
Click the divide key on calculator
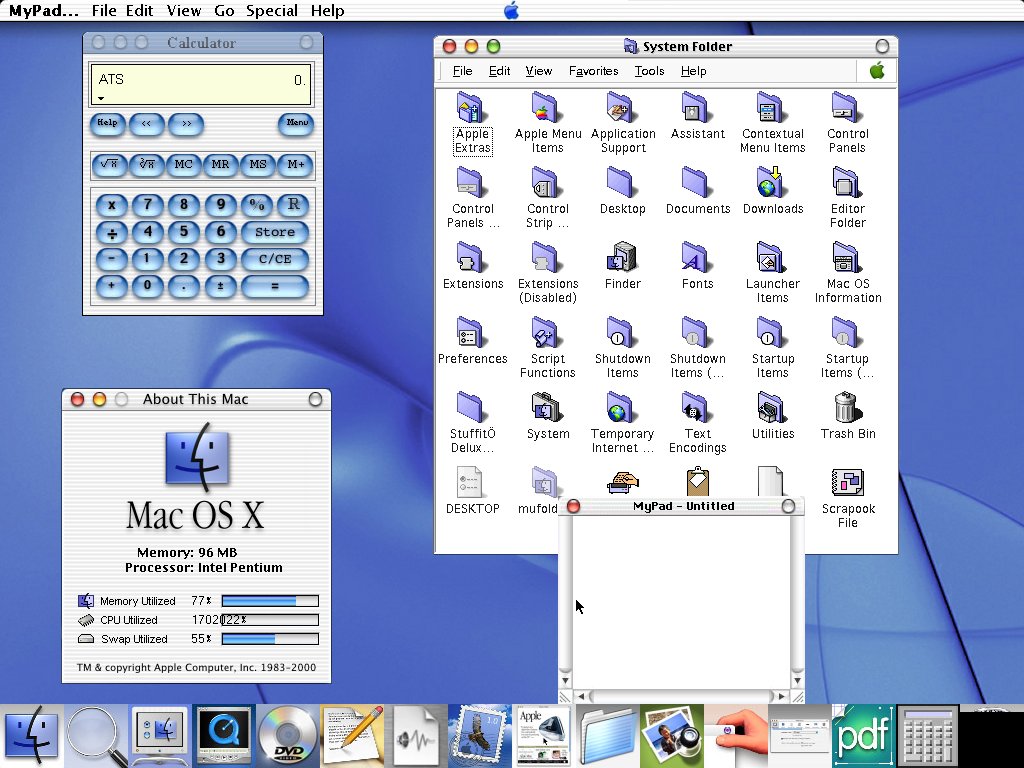coord(112,232)
